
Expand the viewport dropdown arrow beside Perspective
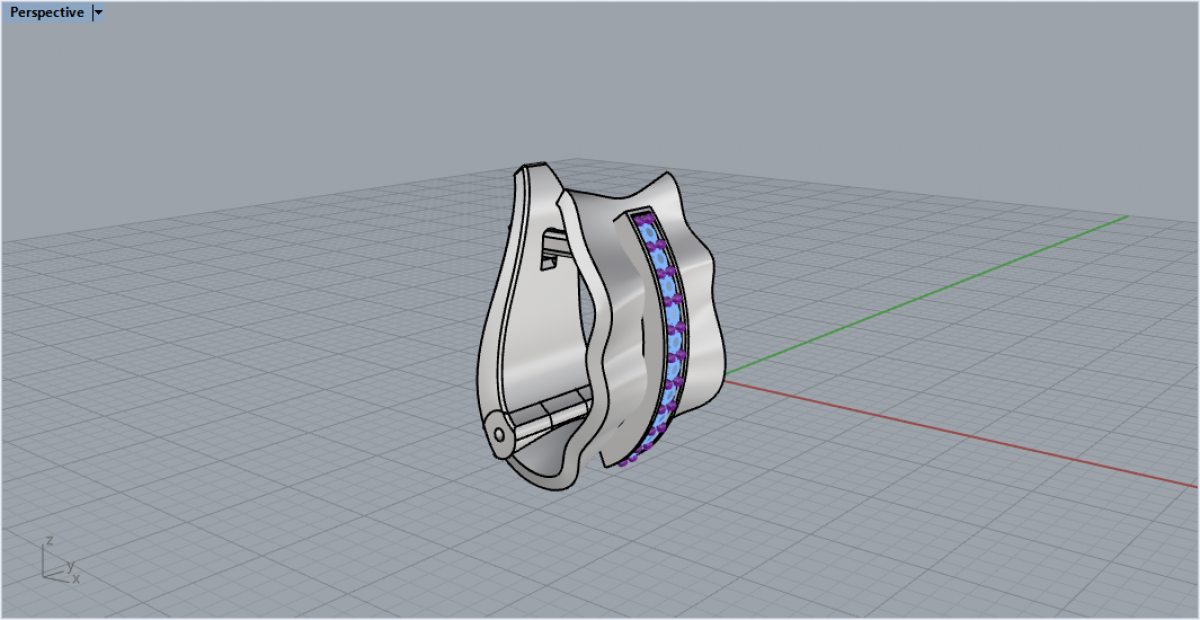(98, 13)
